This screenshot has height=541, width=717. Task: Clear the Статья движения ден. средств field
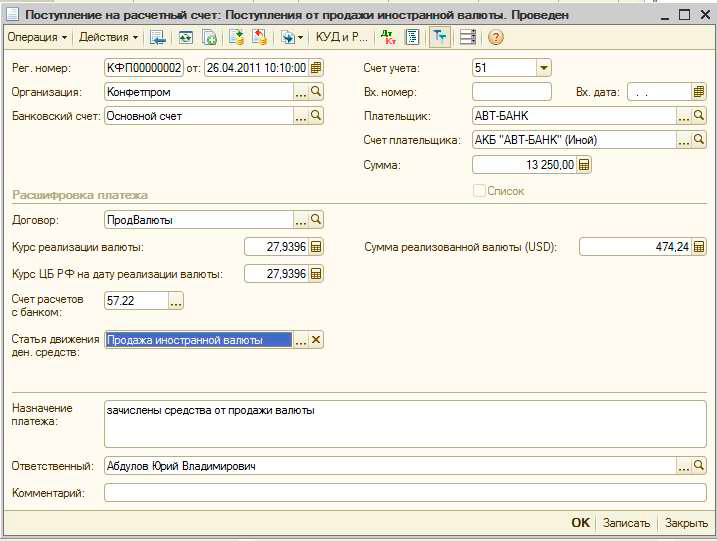tap(316, 340)
